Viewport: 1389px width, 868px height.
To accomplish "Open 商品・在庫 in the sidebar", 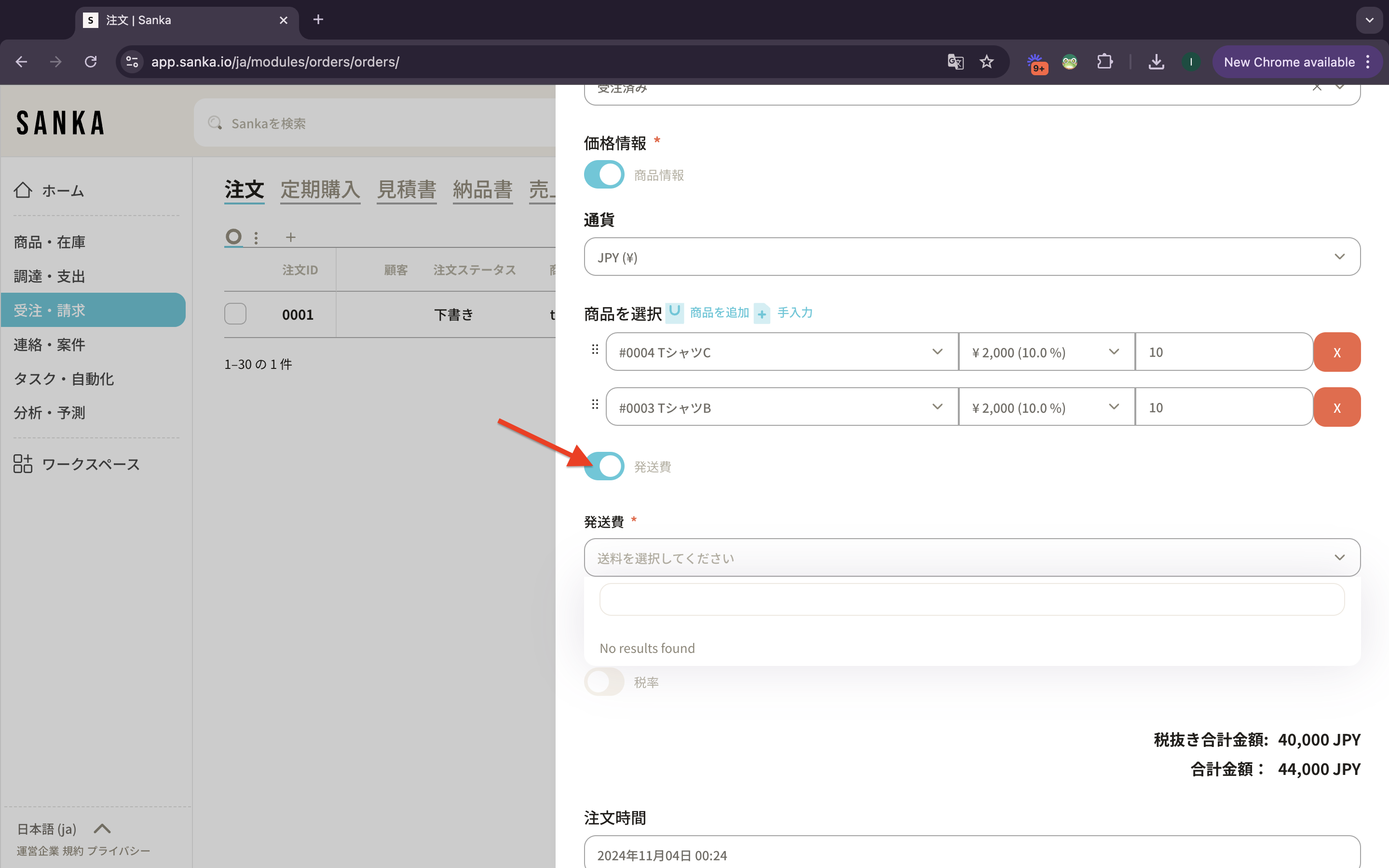I will click(x=49, y=242).
